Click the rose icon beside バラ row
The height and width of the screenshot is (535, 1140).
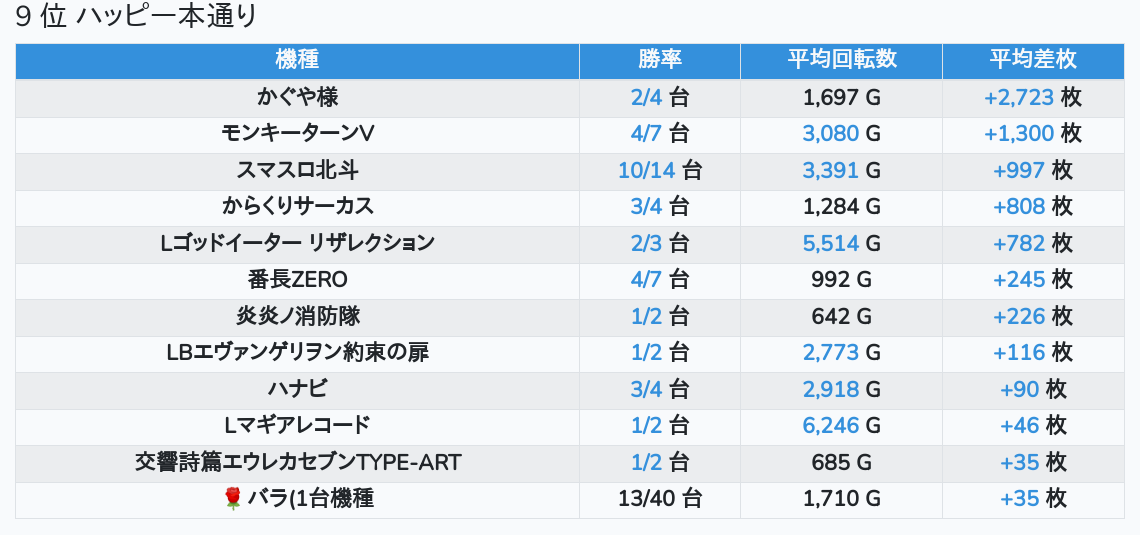coord(233,499)
